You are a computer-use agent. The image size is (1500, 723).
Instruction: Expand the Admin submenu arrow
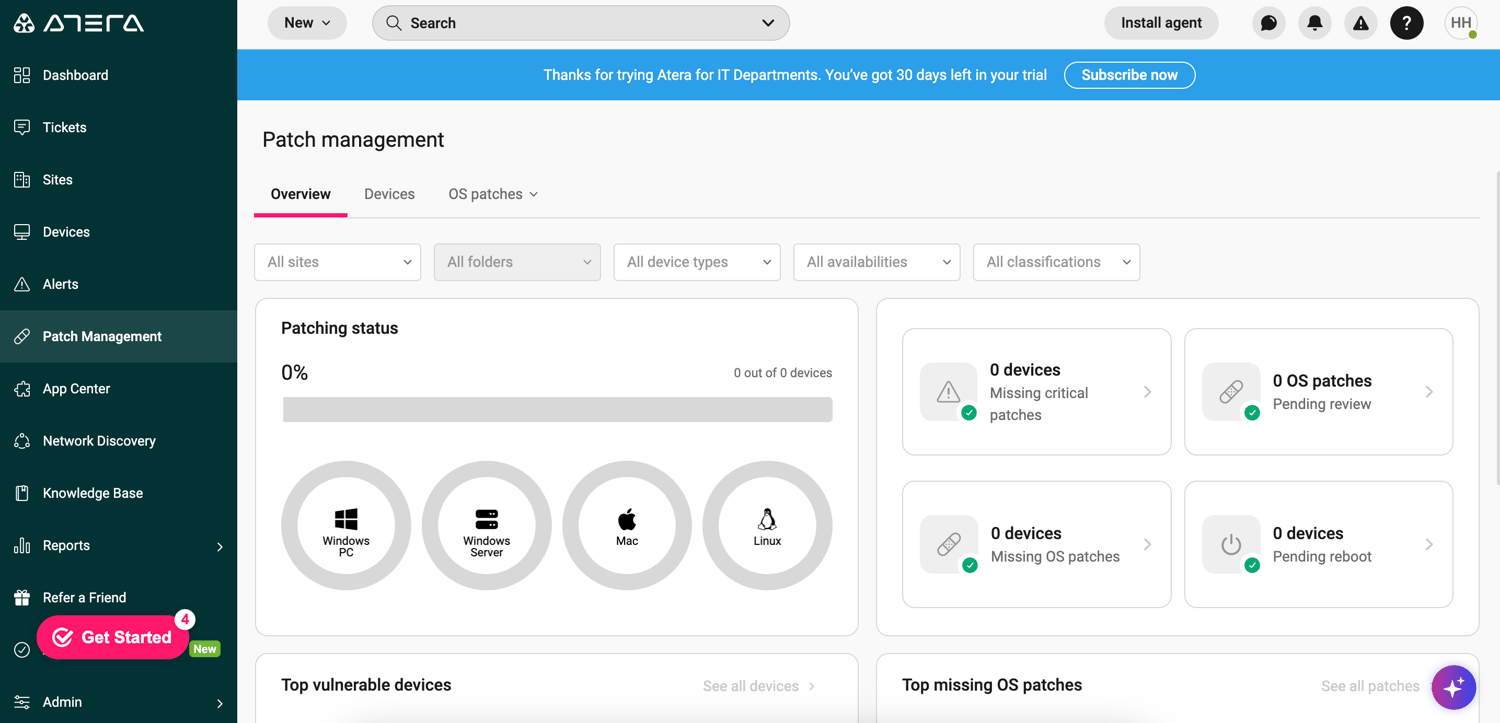click(x=220, y=703)
